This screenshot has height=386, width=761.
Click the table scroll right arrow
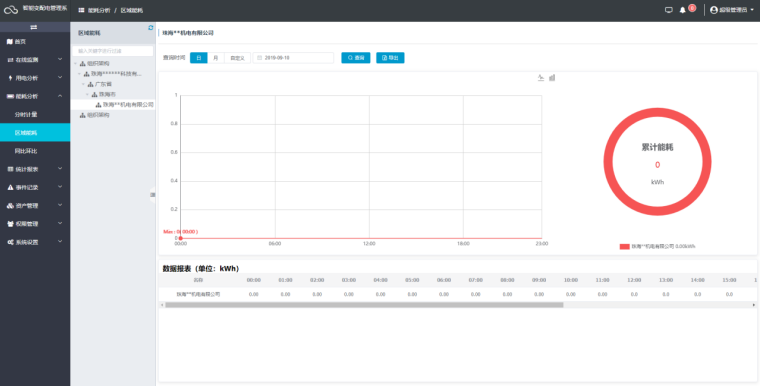(754, 305)
